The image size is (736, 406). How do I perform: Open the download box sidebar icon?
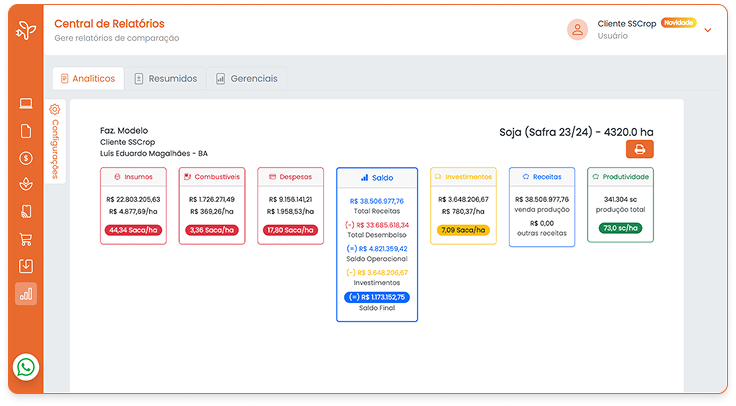coord(26,266)
